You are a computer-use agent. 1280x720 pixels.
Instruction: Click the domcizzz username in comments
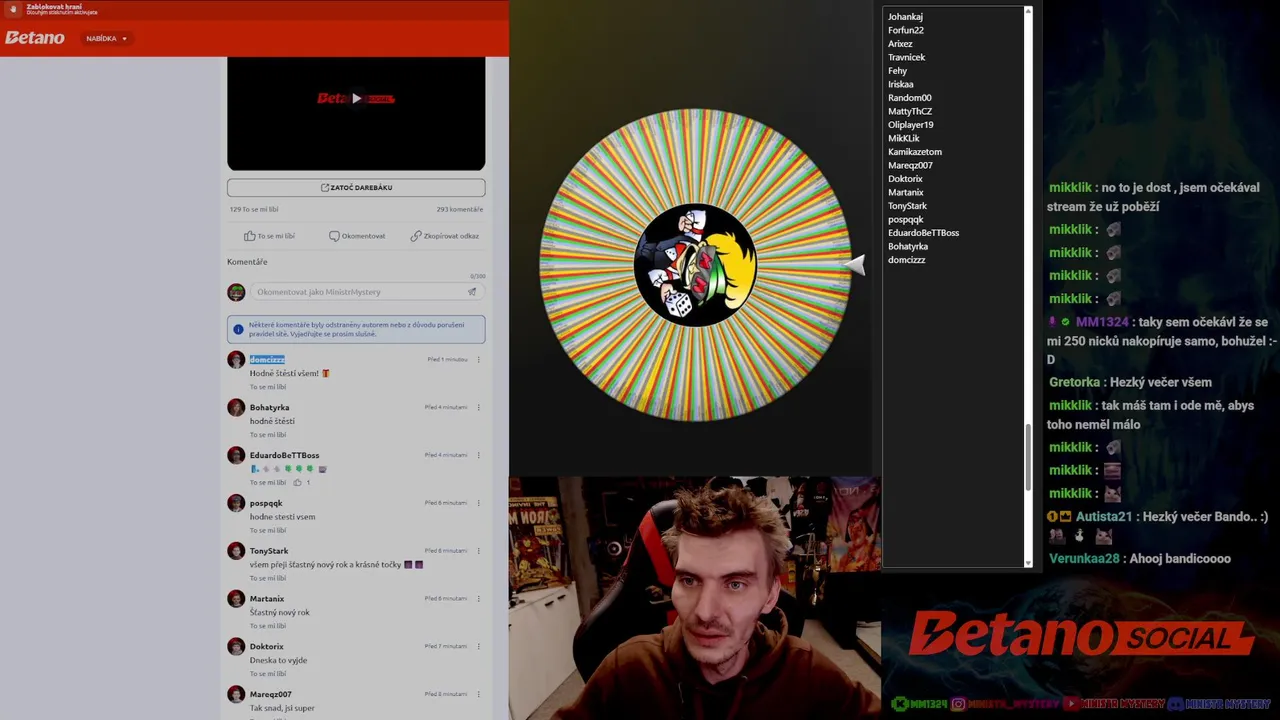click(x=267, y=359)
